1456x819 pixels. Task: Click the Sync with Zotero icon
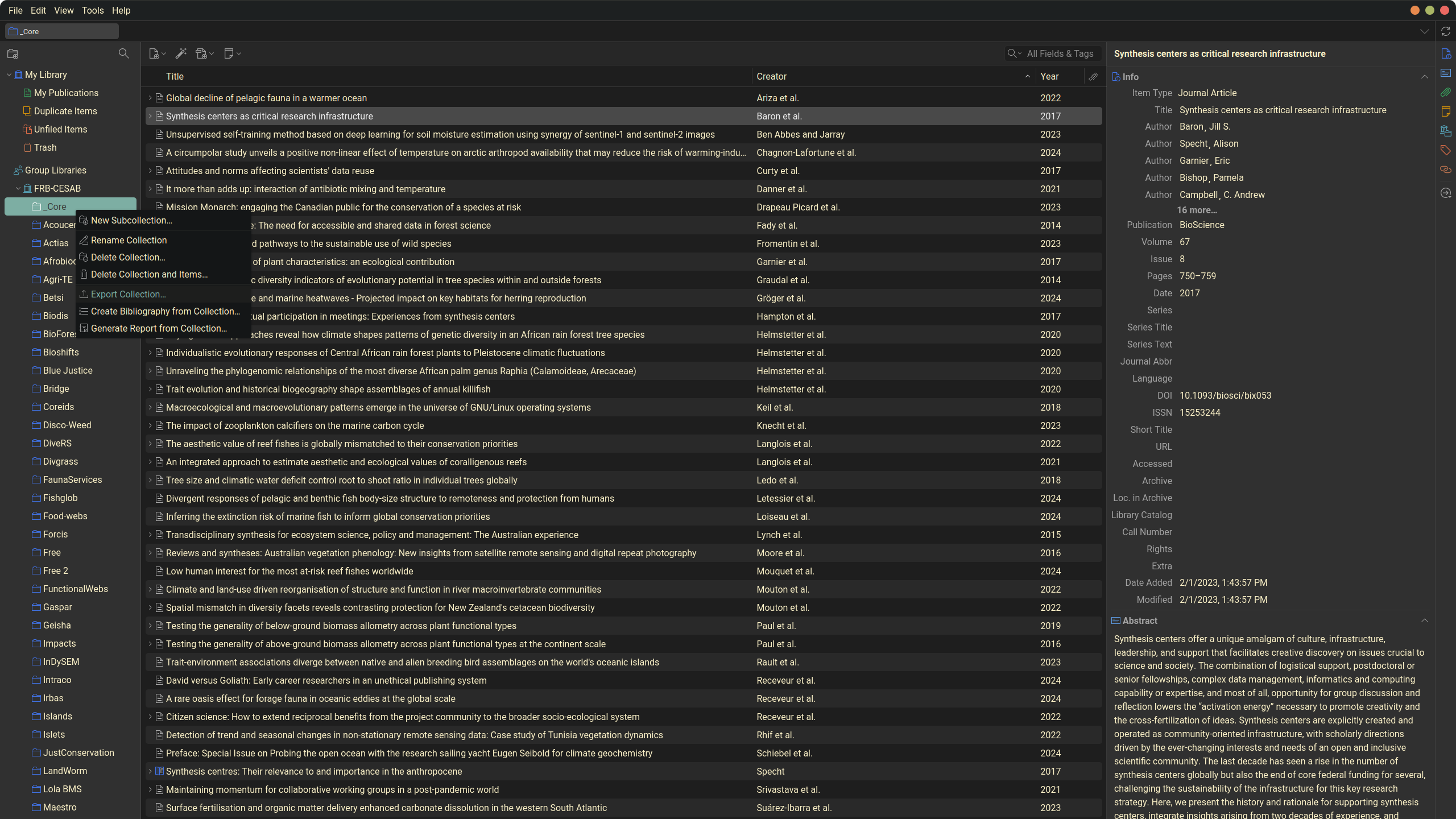click(x=1445, y=32)
